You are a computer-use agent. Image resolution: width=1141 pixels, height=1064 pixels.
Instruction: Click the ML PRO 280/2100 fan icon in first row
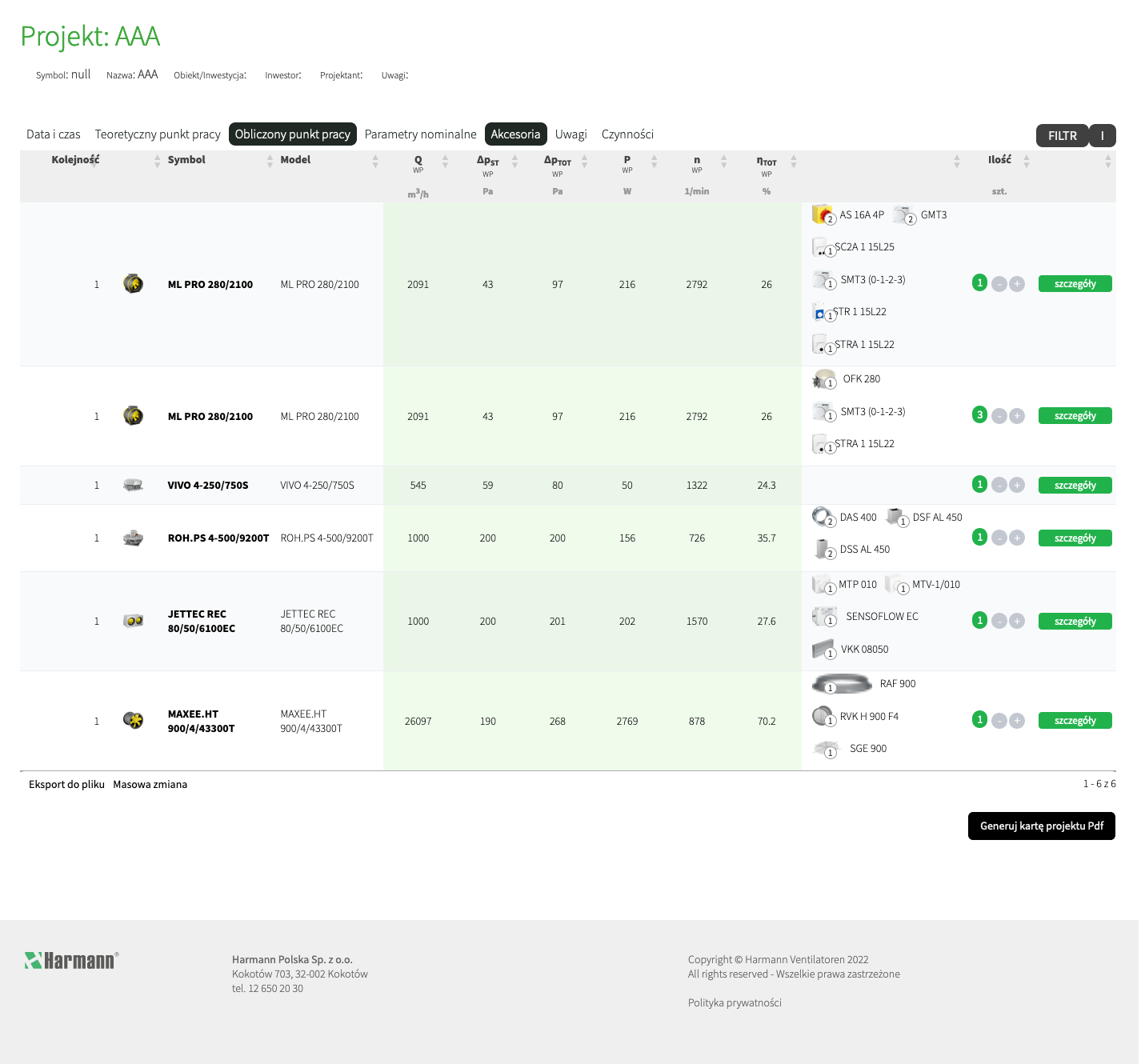tap(133, 284)
